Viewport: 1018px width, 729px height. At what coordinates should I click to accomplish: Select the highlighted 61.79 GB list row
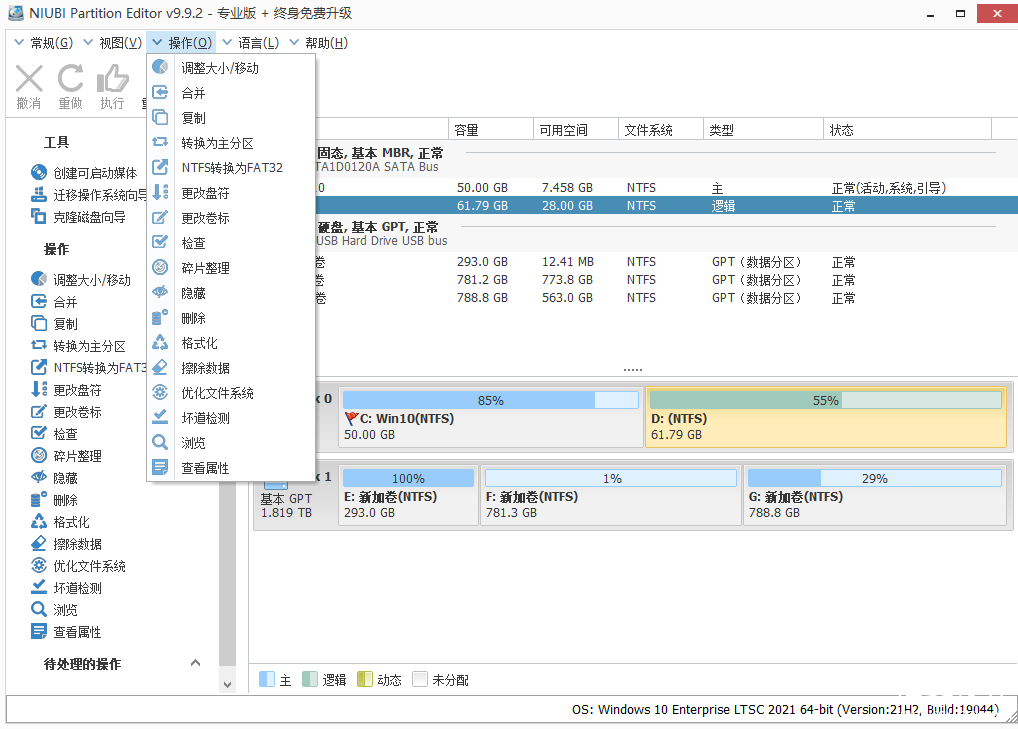coord(667,206)
